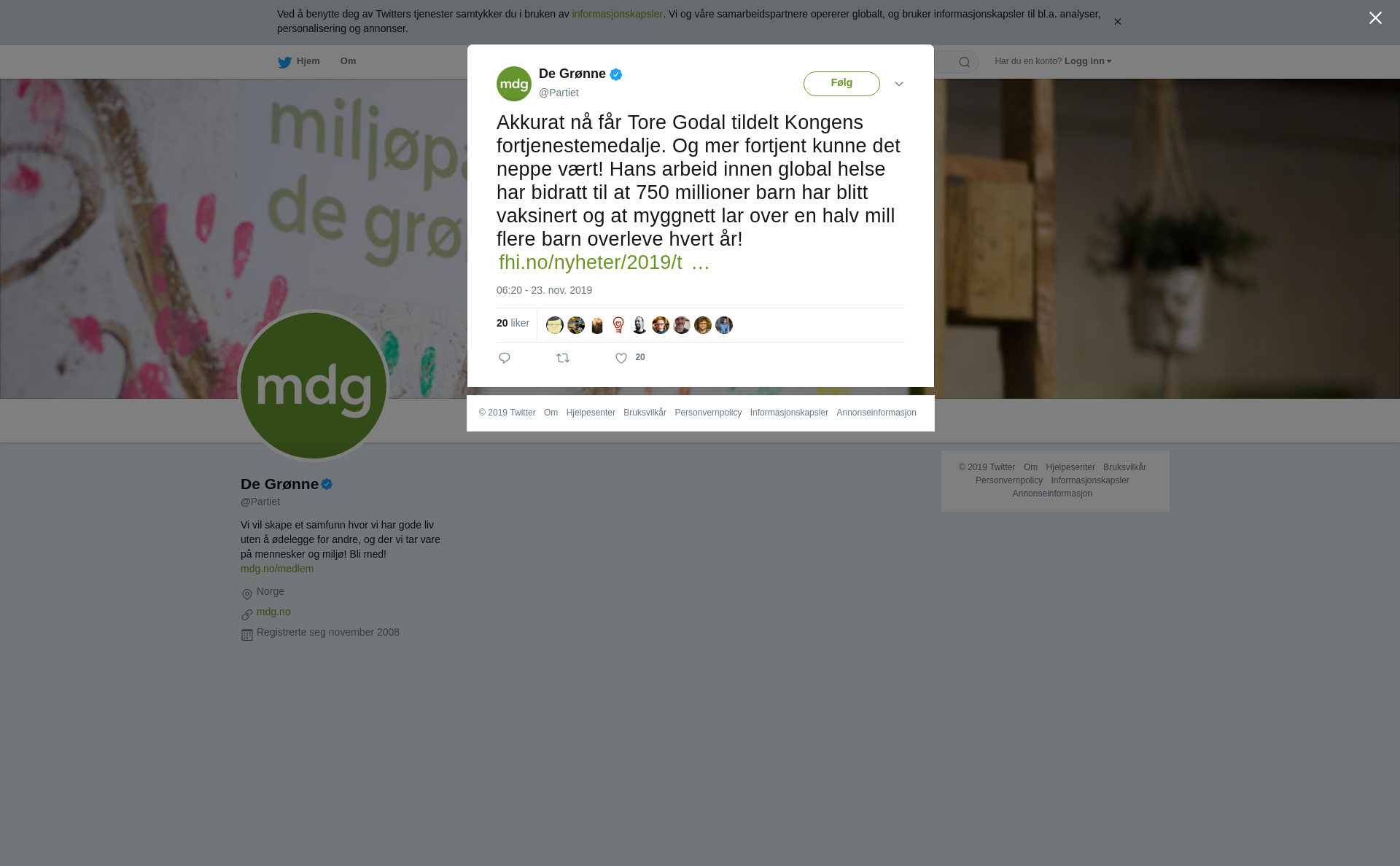Viewport: 1400px width, 866px height.
Task: Show the 20 liker list
Action: coord(513,323)
